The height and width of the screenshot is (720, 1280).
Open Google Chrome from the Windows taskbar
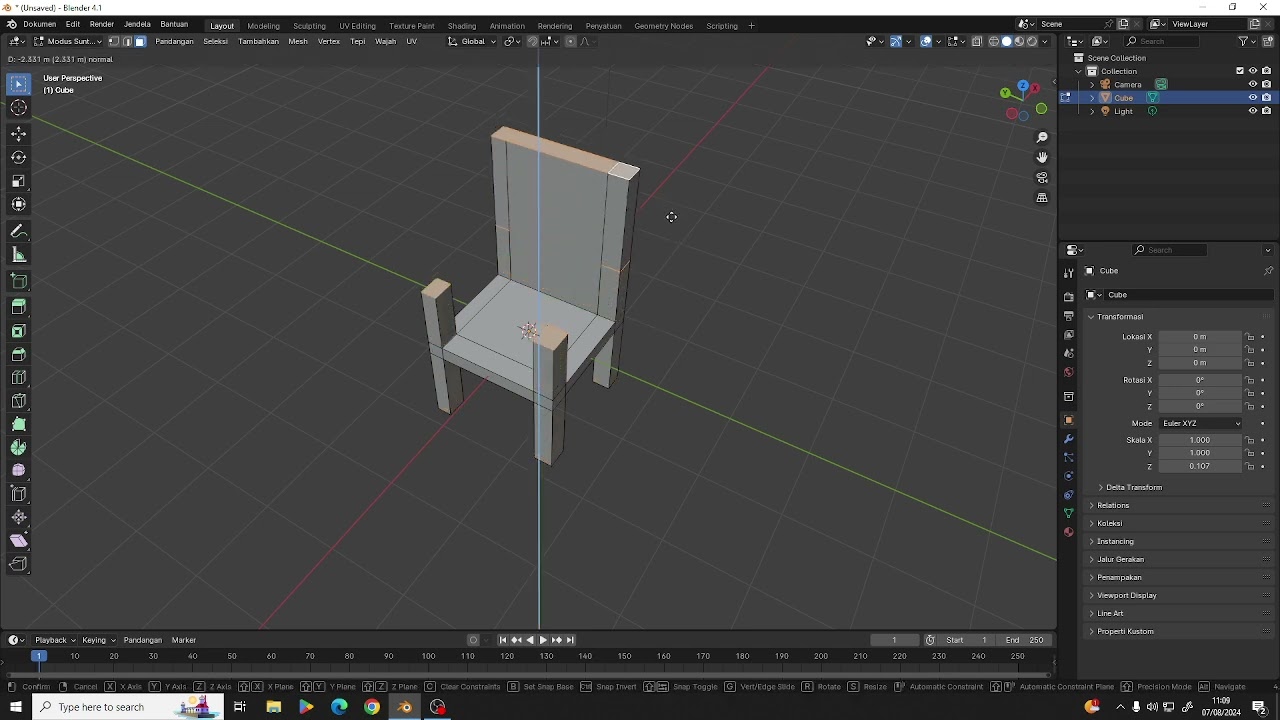tap(372, 707)
